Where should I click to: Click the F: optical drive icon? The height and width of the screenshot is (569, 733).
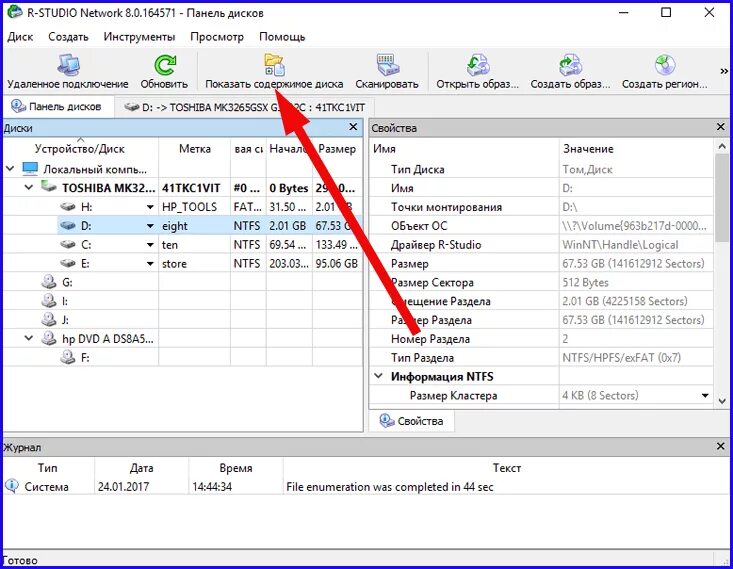click(x=68, y=357)
